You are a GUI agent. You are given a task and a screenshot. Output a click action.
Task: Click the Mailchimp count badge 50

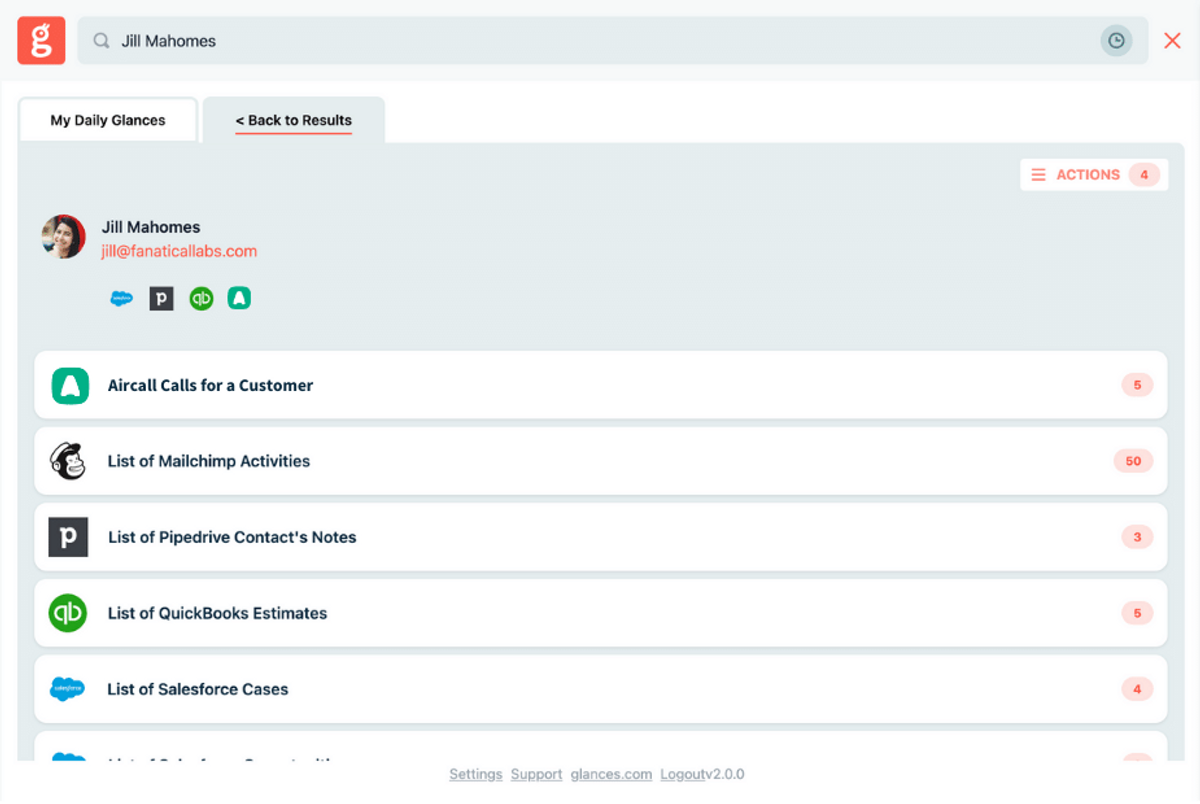(1133, 461)
